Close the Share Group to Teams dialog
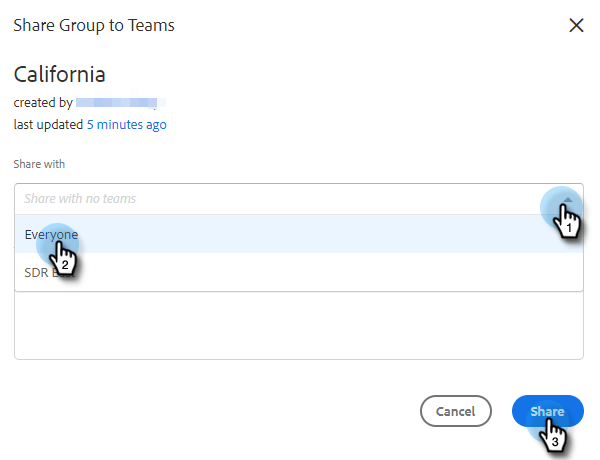This screenshot has height=460, width=600. [576, 26]
